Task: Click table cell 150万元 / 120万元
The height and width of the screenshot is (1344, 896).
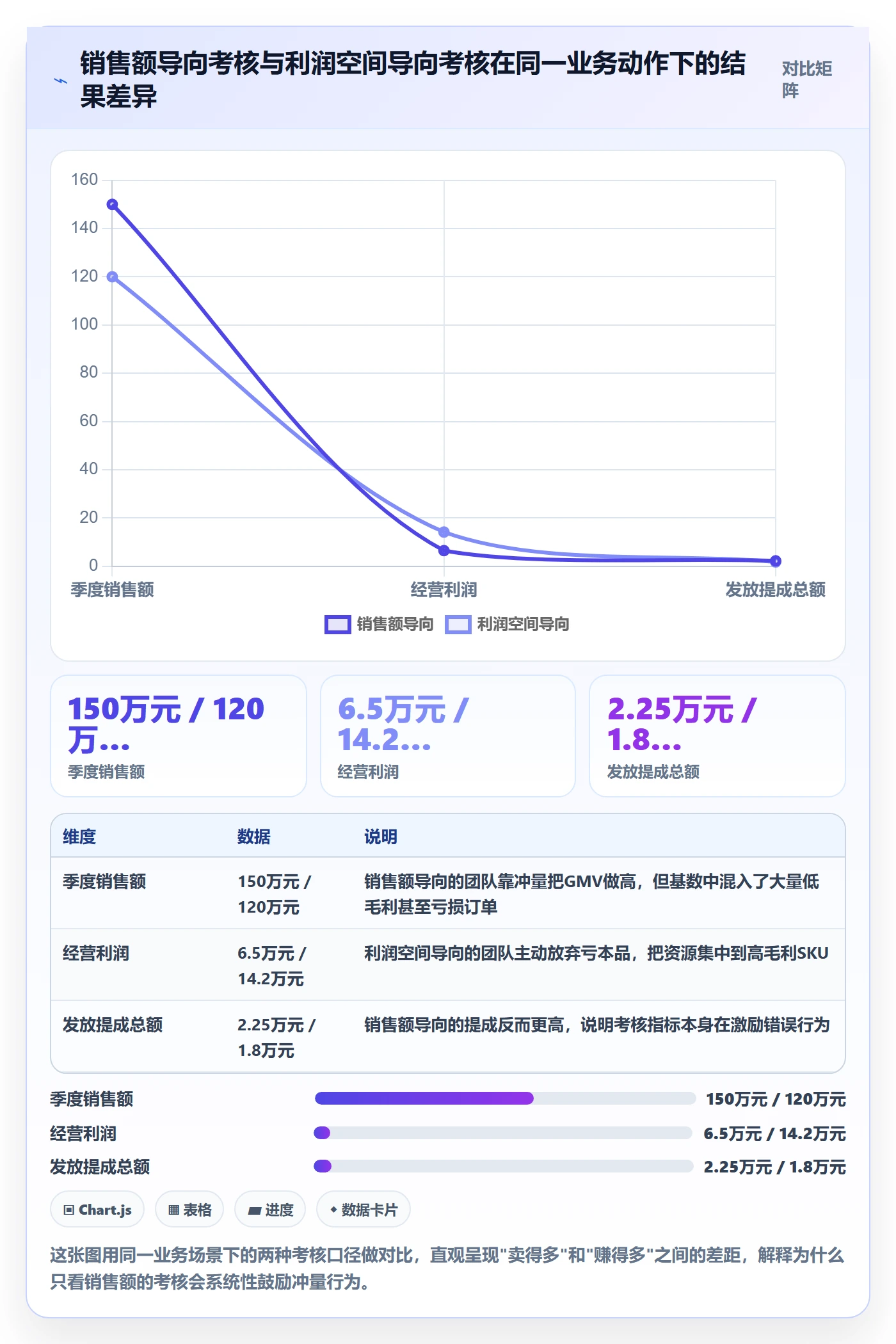Action: click(275, 894)
